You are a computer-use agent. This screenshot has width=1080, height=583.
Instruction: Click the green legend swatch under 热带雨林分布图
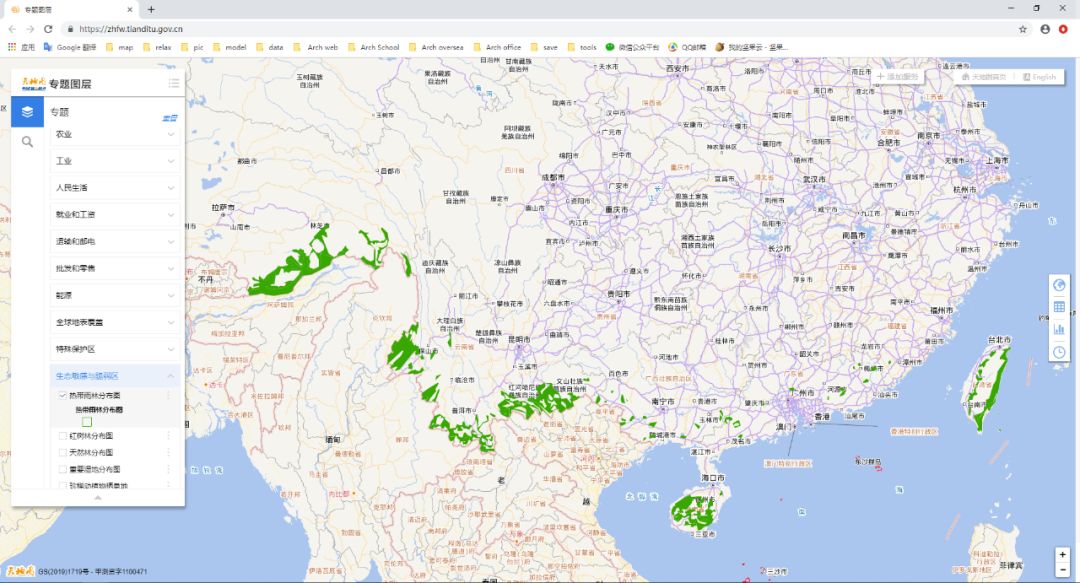point(87,422)
